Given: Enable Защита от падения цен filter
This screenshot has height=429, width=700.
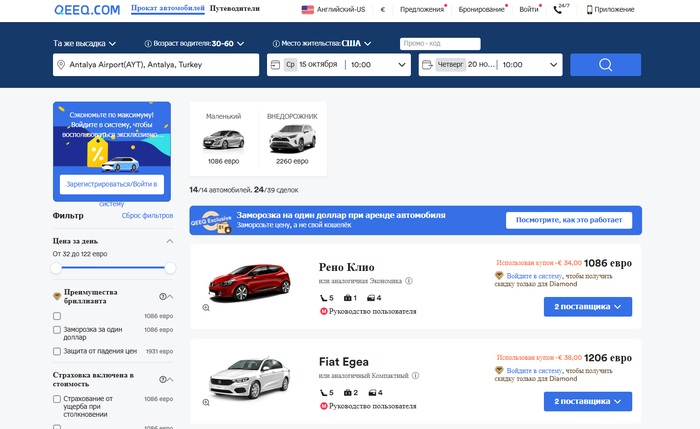Looking at the screenshot, I should (57, 351).
